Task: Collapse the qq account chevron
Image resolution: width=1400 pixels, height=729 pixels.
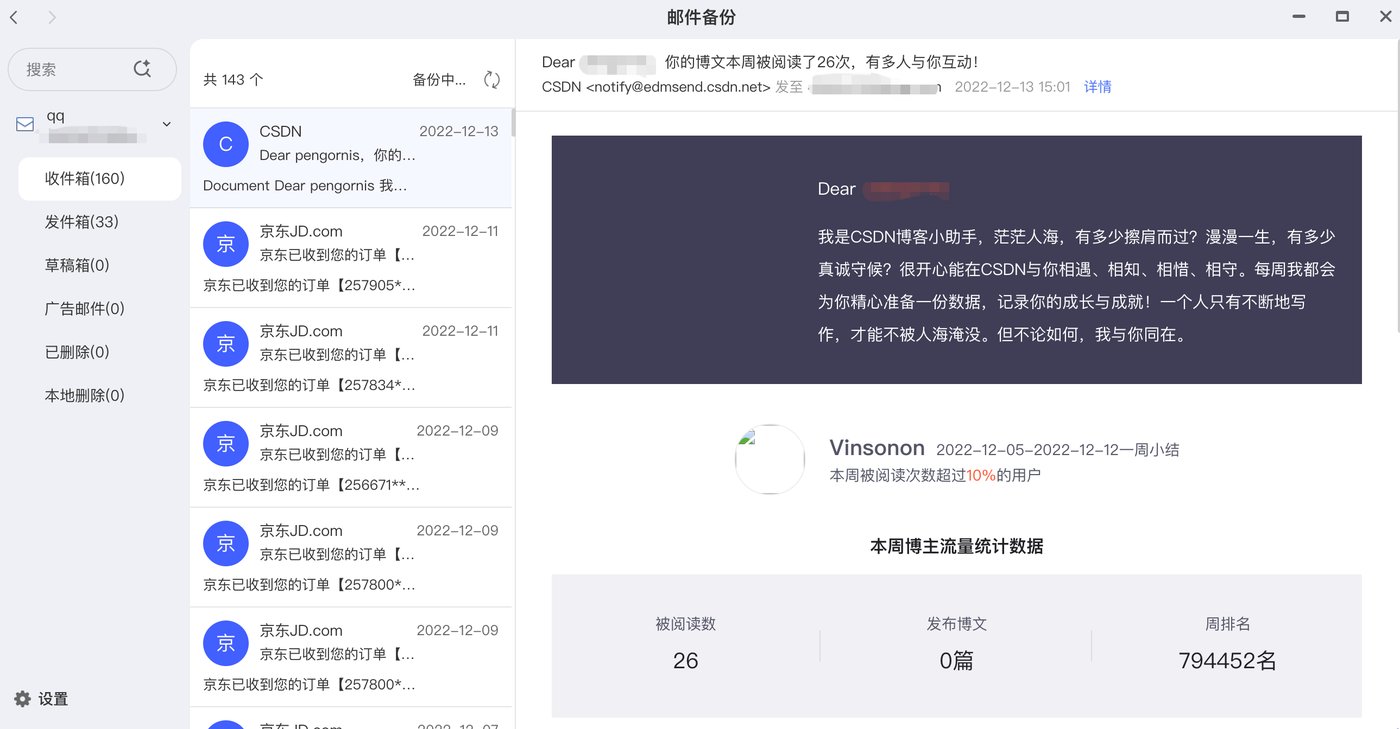Action: tap(167, 124)
